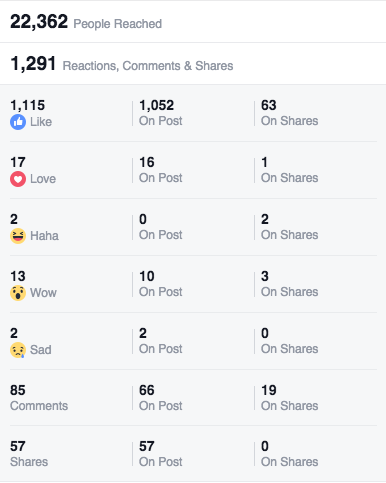
Task: Click the 16 Love On Post value
Action: coord(147,162)
